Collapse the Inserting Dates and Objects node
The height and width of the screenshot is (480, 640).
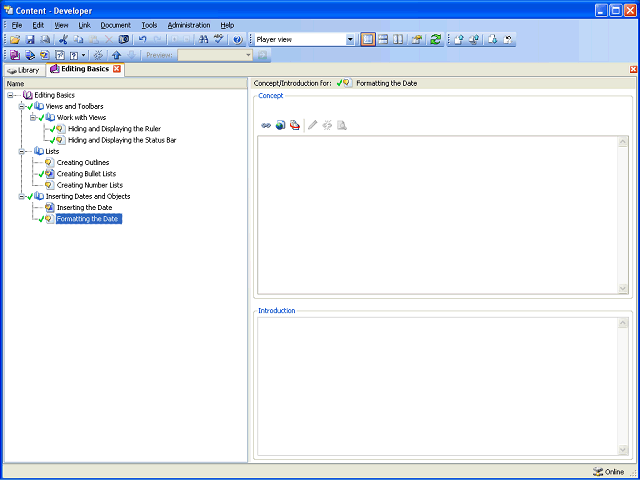(x=22, y=197)
